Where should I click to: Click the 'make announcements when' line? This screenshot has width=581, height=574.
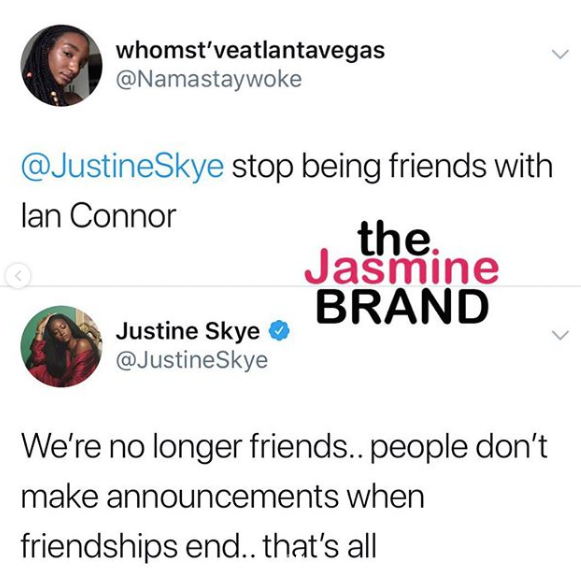click(x=223, y=497)
